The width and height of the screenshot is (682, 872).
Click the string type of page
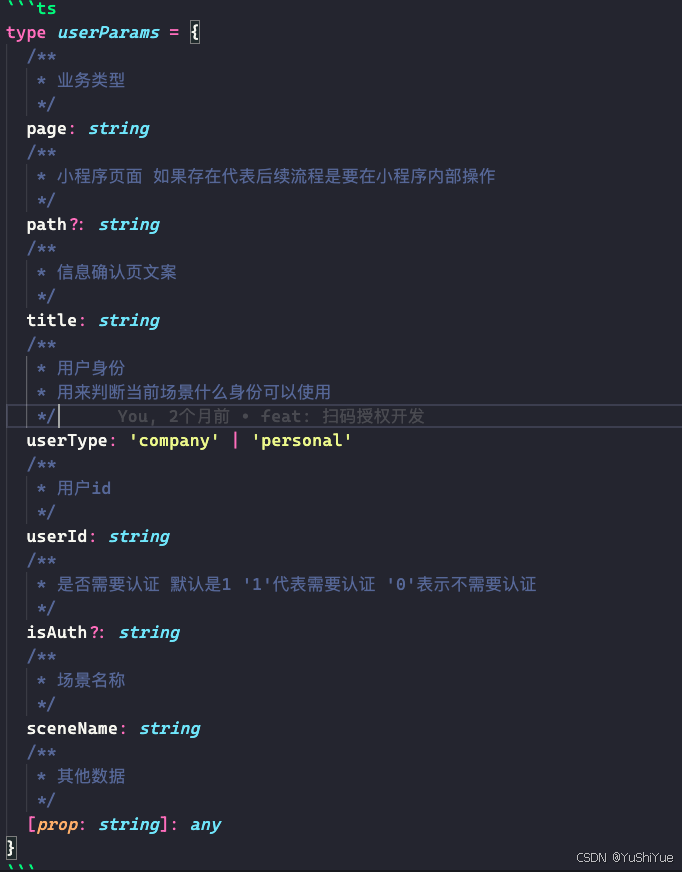point(119,129)
